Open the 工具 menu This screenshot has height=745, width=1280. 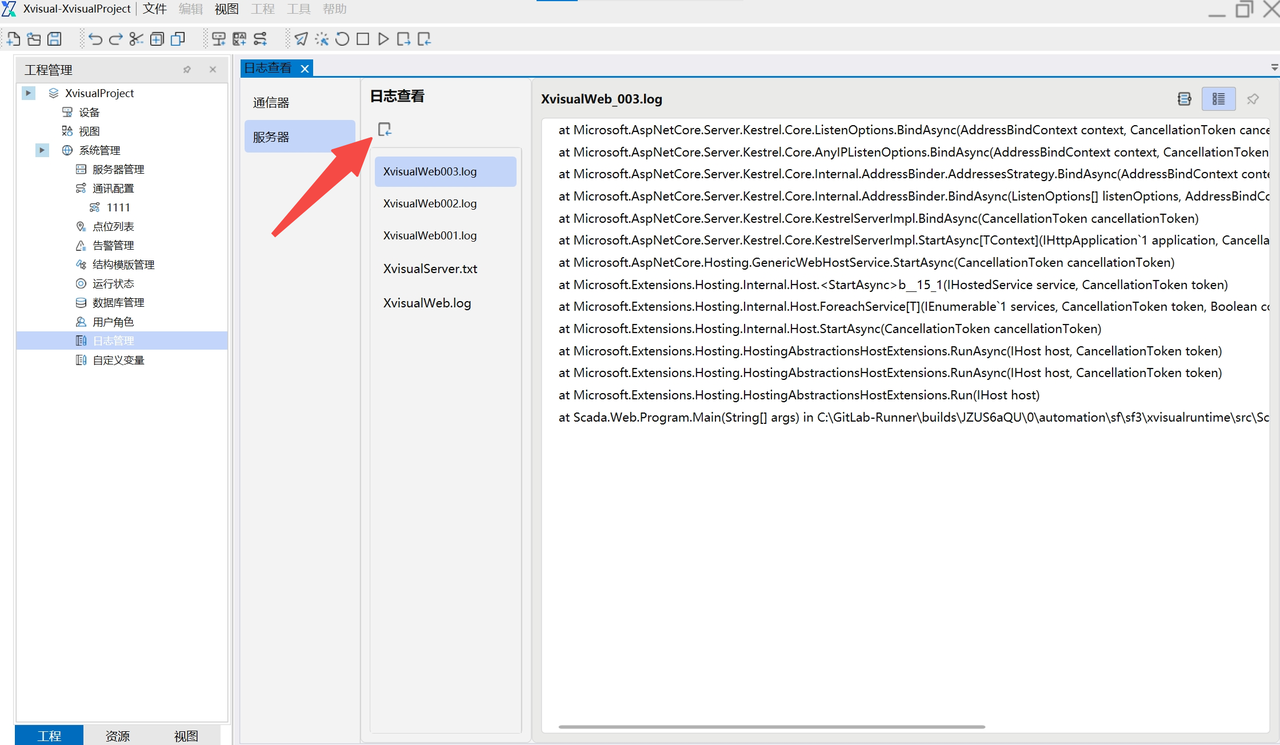coord(299,9)
